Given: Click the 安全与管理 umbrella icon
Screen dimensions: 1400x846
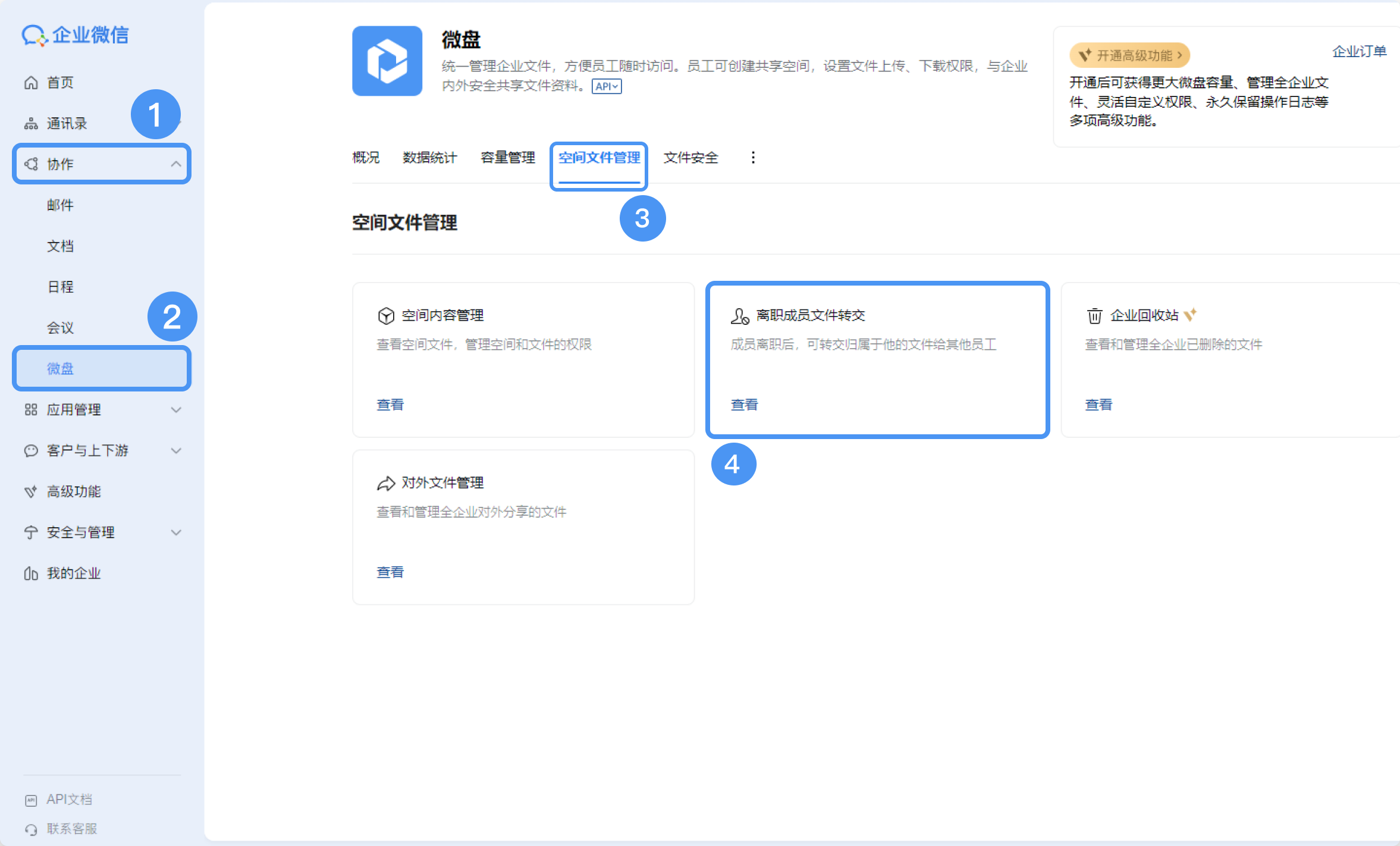Looking at the screenshot, I should 31,532.
